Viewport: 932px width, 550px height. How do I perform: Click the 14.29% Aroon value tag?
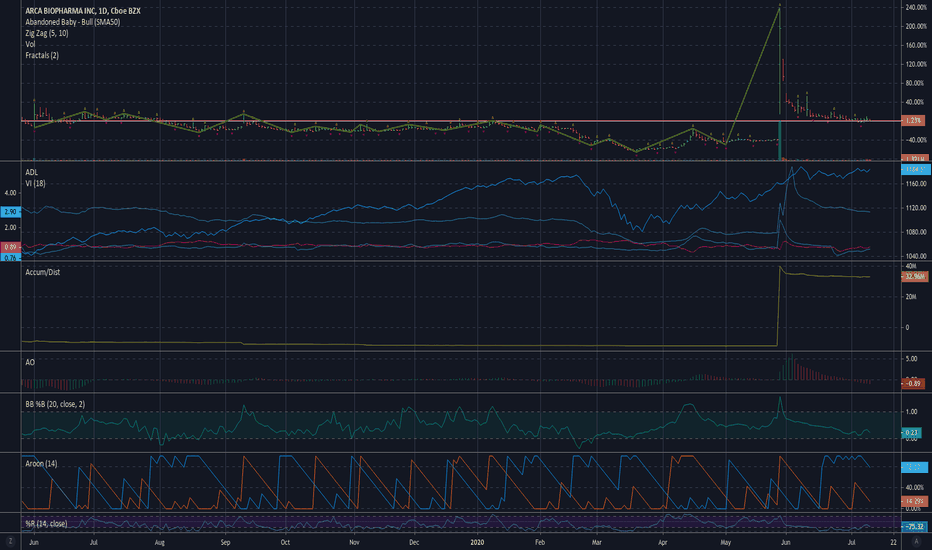pyautogui.click(x=914, y=501)
